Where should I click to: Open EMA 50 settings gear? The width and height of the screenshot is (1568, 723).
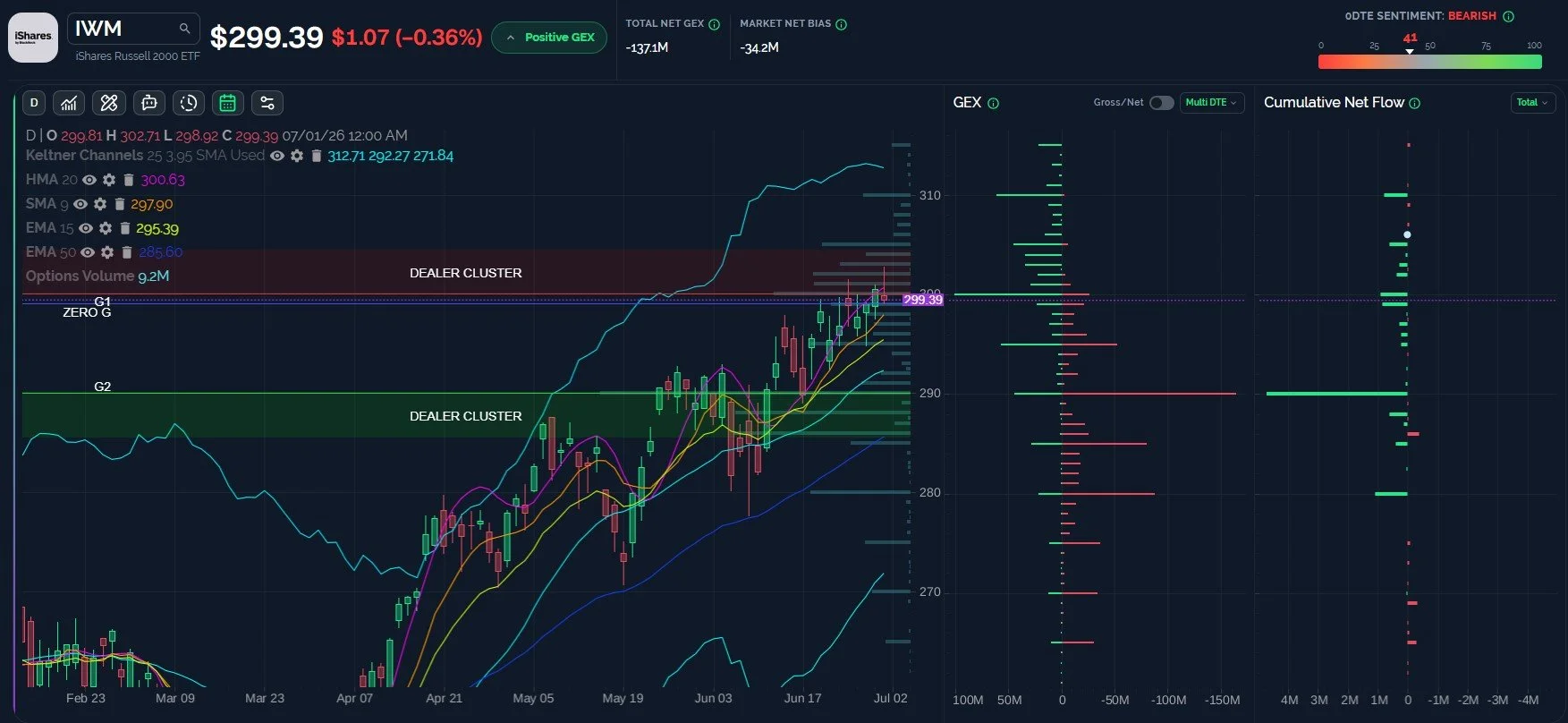pyautogui.click(x=107, y=252)
